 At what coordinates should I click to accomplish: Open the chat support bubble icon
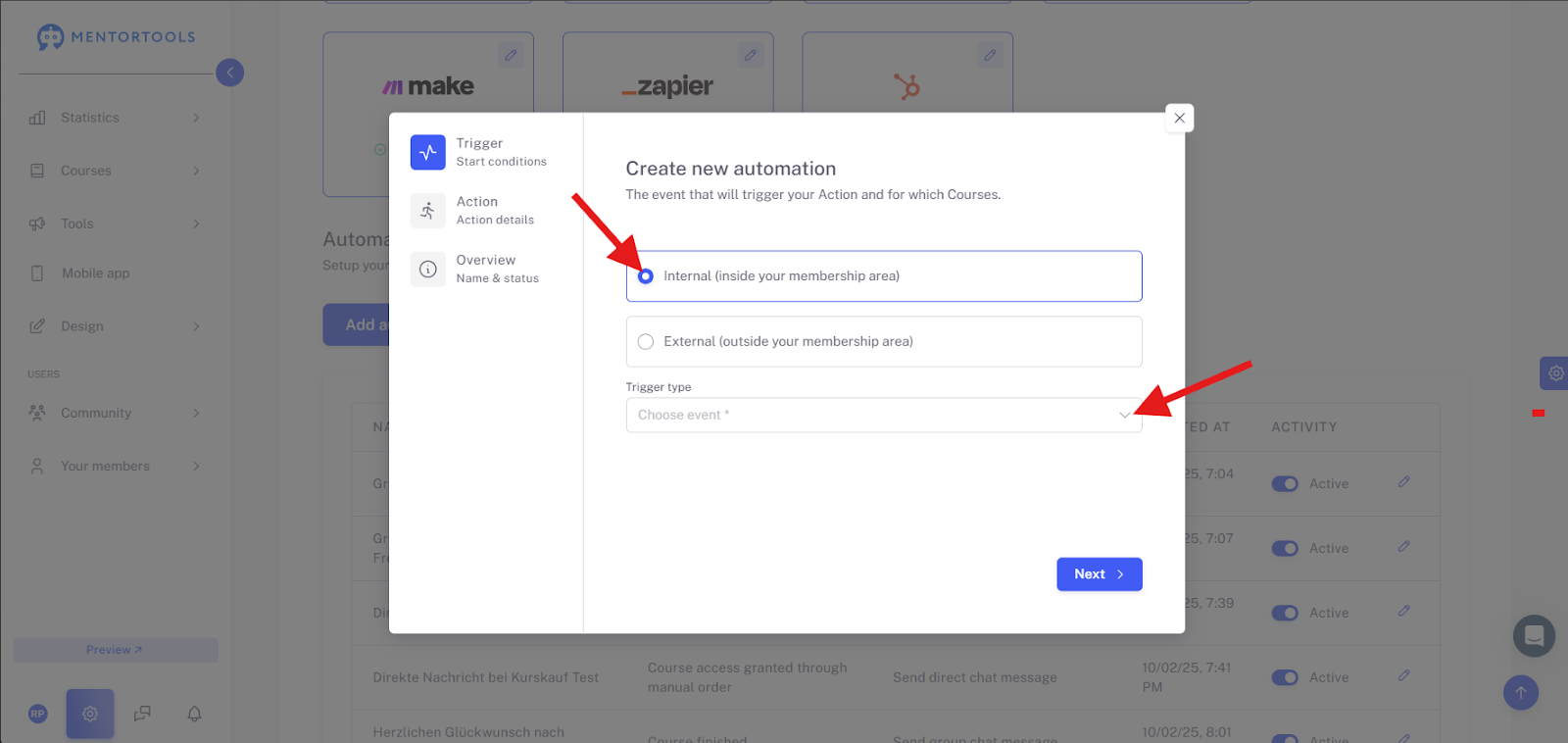click(1535, 636)
